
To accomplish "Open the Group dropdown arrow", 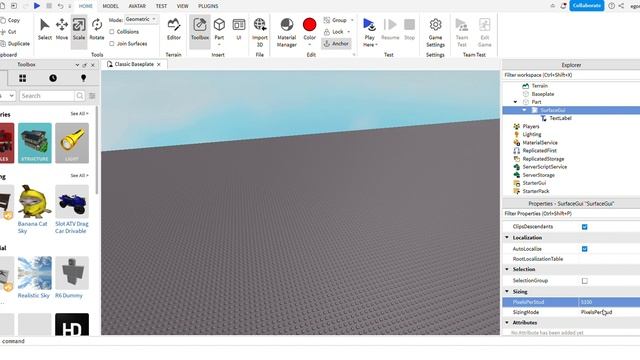I will (352, 20).
